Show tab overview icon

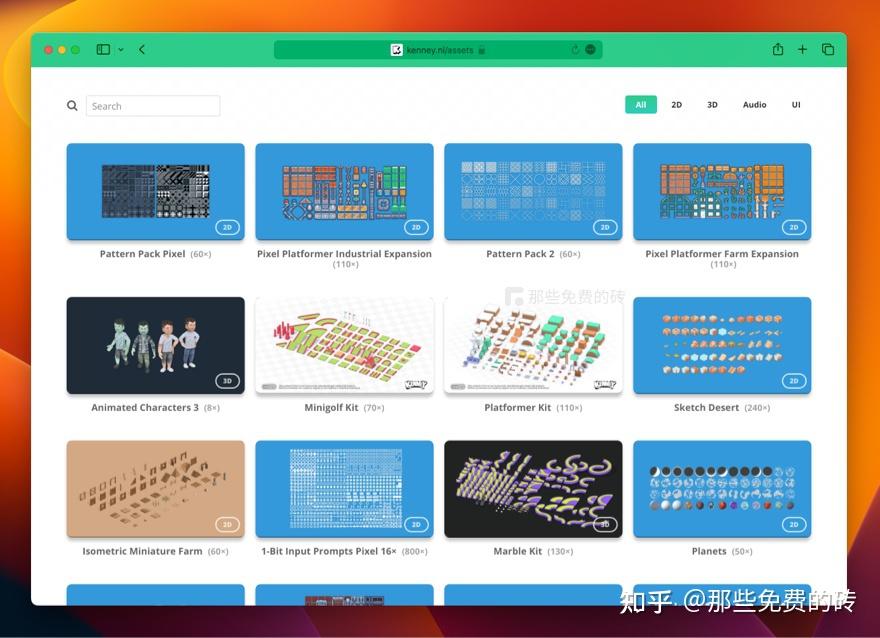click(828, 49)
